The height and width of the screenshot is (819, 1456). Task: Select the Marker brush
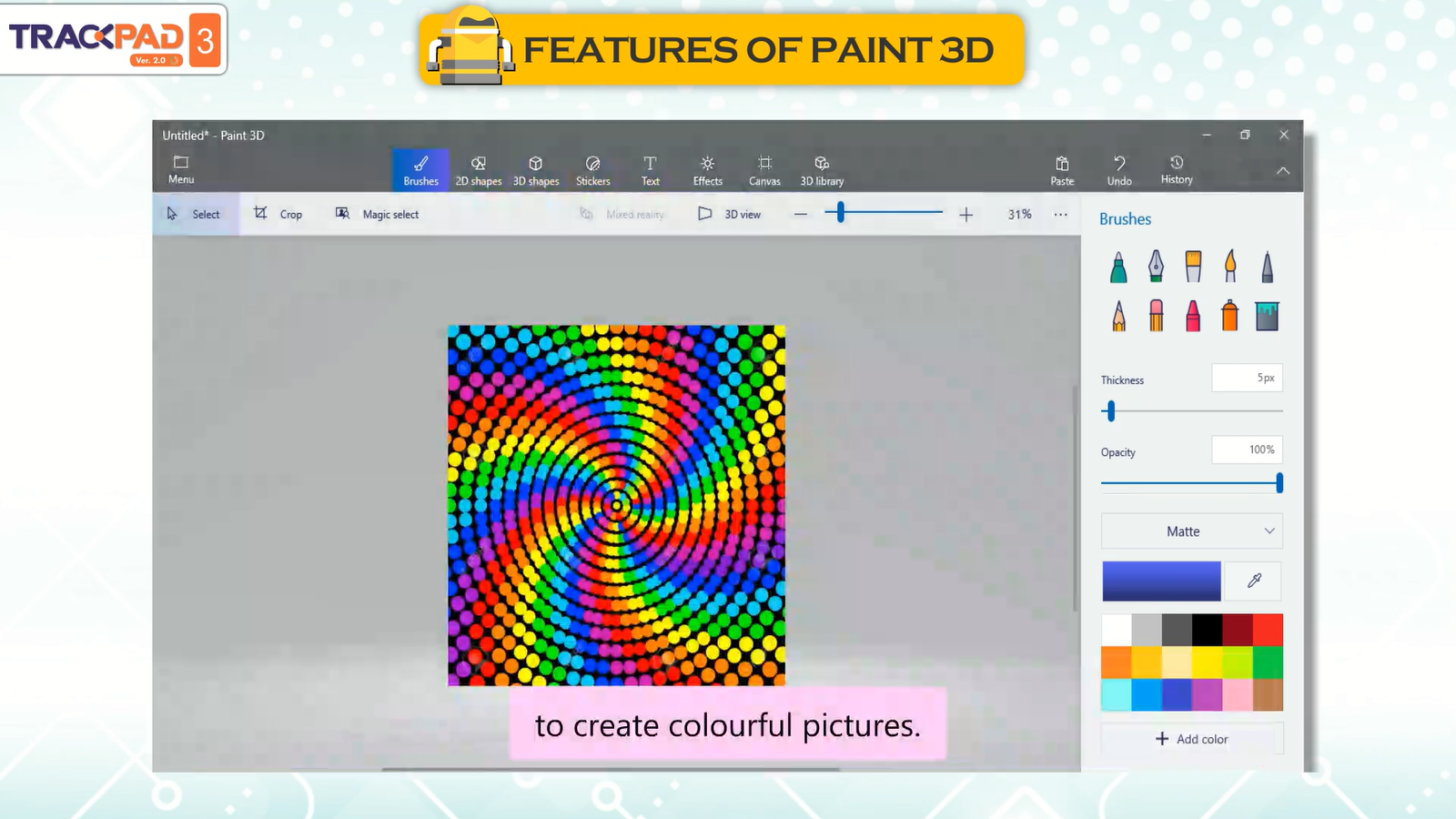coord(1118,267)
